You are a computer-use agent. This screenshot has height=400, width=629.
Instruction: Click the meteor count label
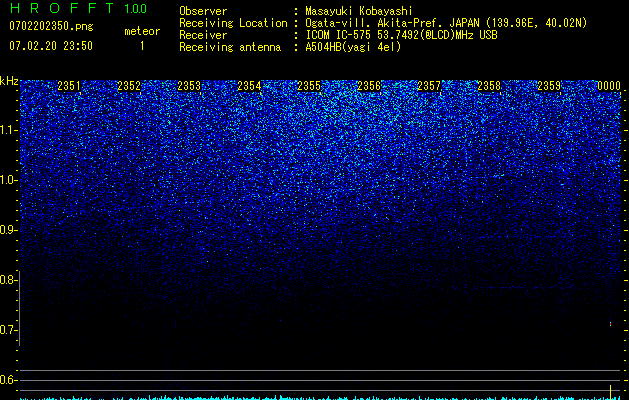click(142, 31)
